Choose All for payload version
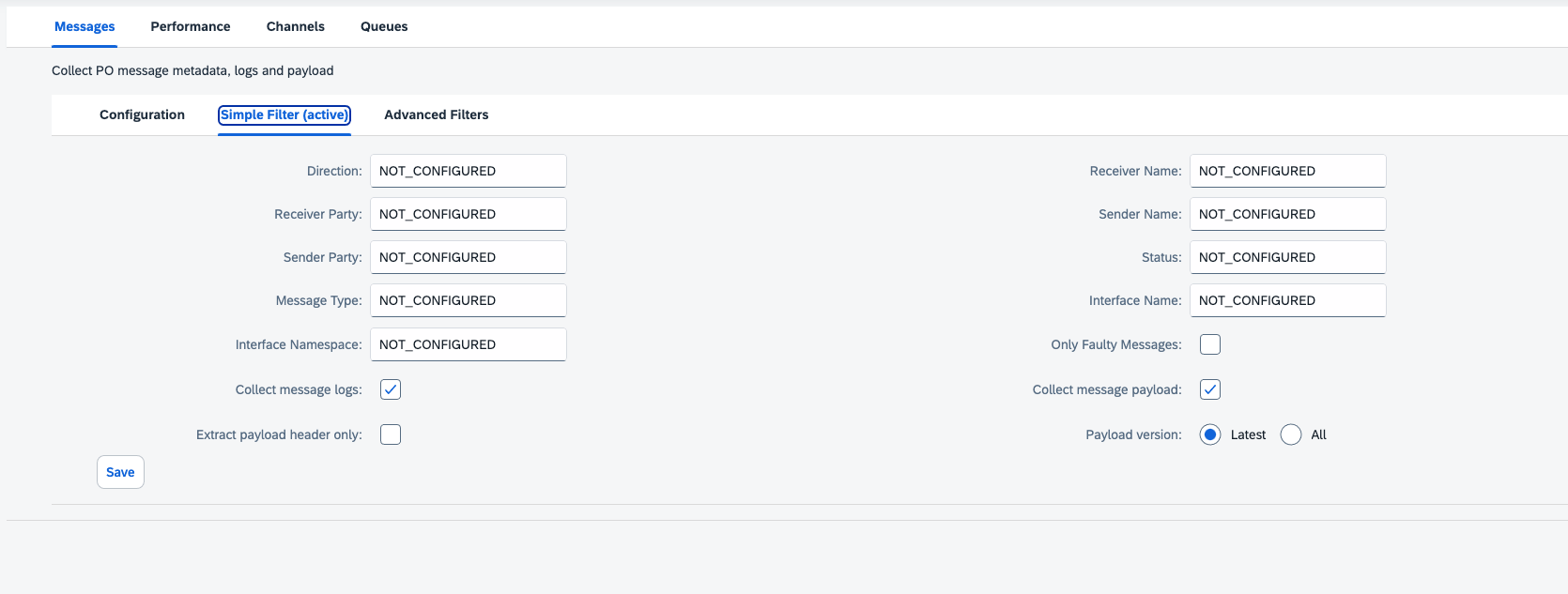The height and width of the screenshot is (594, 1568). pyautogui.click(x=1291, y=434)
